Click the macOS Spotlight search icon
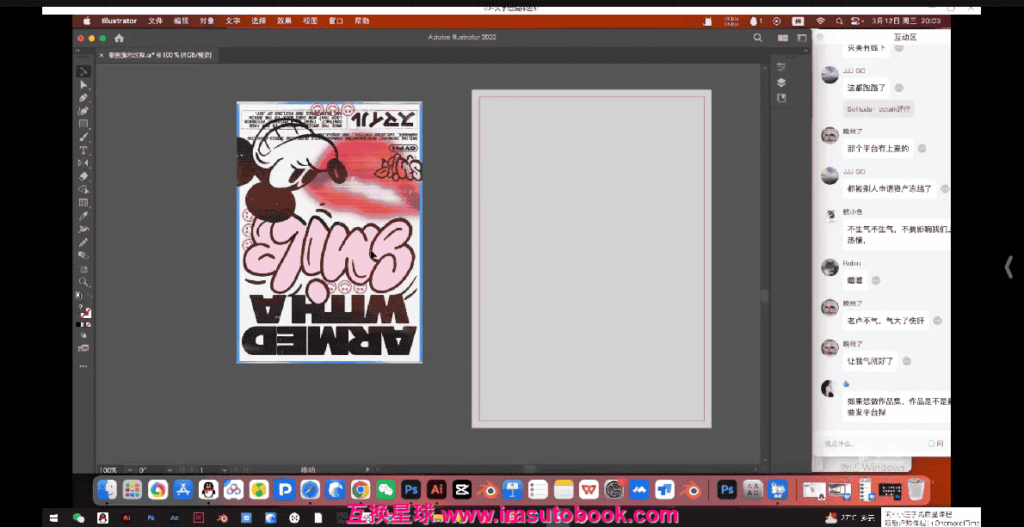Viewport: 1024px width, 527px height. click(x=839, y=21)
